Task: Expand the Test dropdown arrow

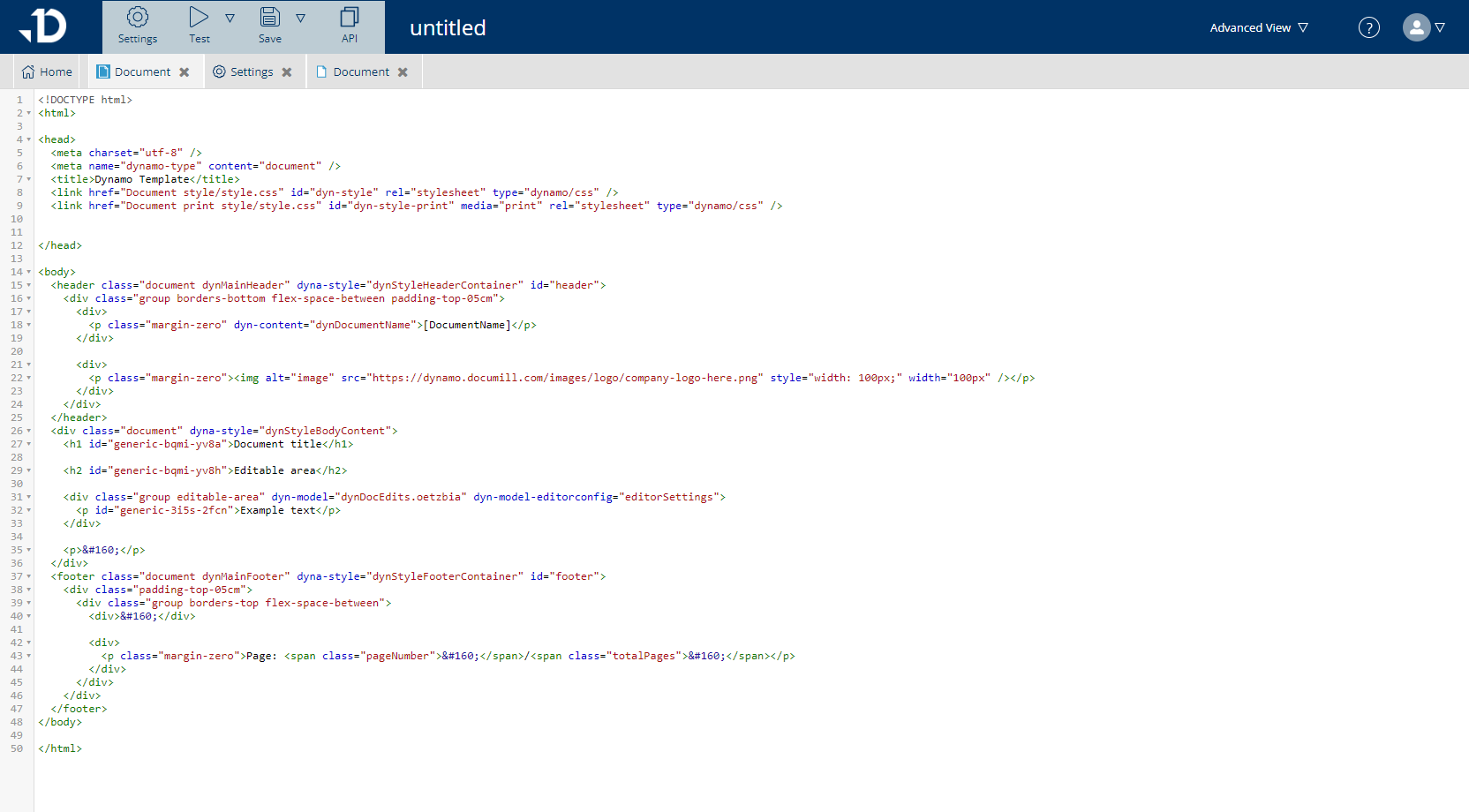Action: [x=230, y=17]
